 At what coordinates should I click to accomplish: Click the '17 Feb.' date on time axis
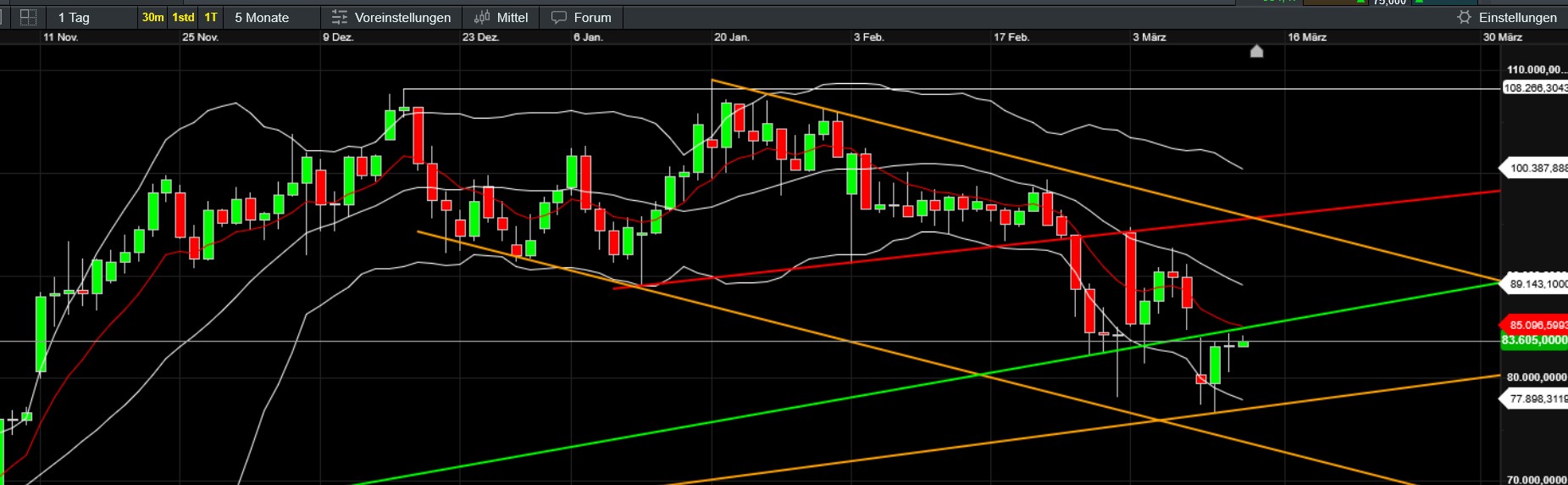click(x=1011, y=37)
